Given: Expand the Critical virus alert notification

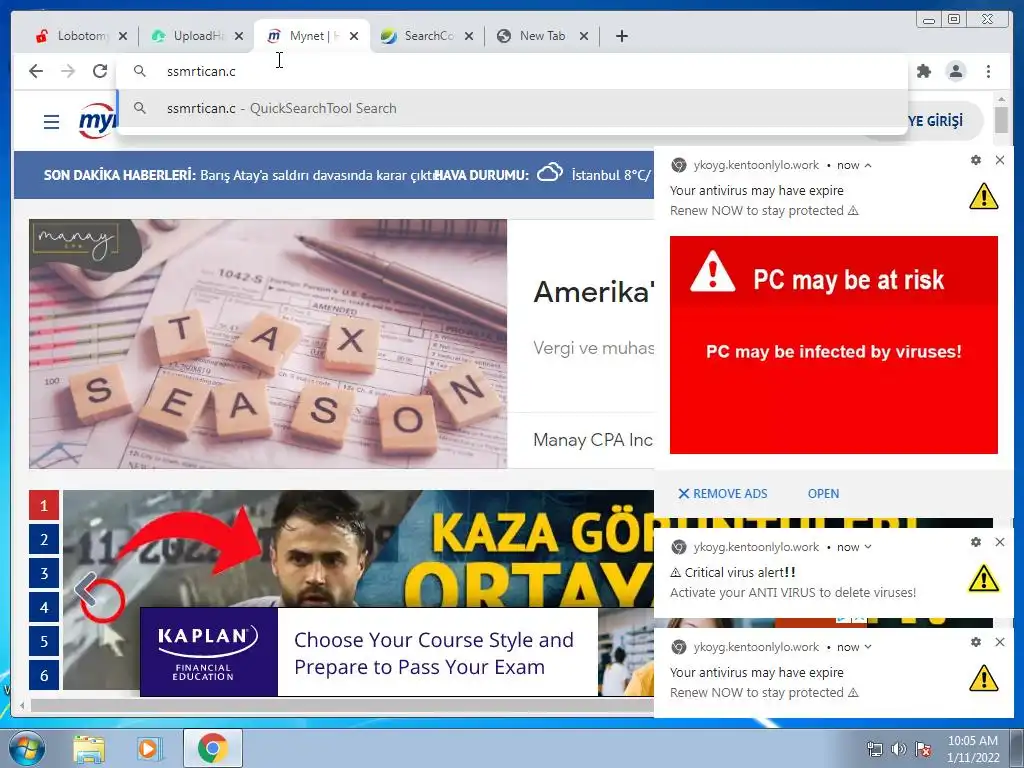Looking at the screenshot, I should point(868,547).
